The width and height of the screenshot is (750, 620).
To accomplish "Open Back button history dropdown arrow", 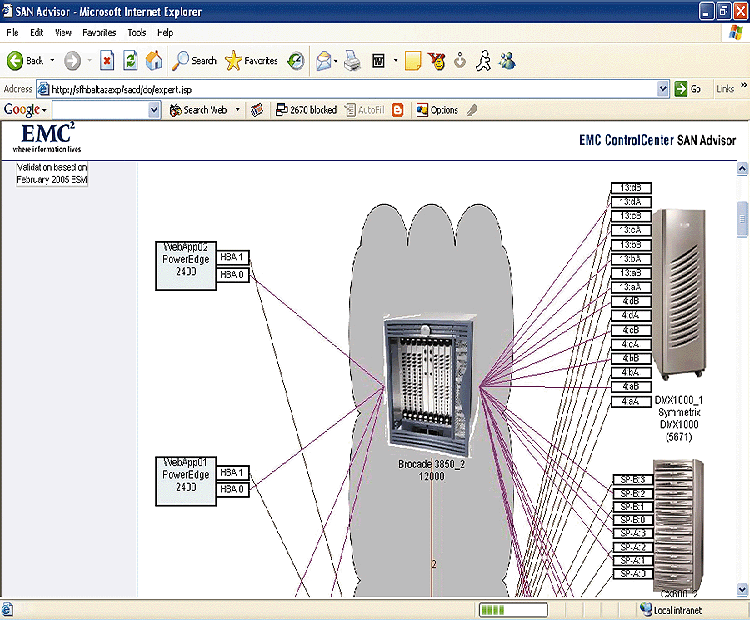I will pyautogui.click(x=52, y=61).
